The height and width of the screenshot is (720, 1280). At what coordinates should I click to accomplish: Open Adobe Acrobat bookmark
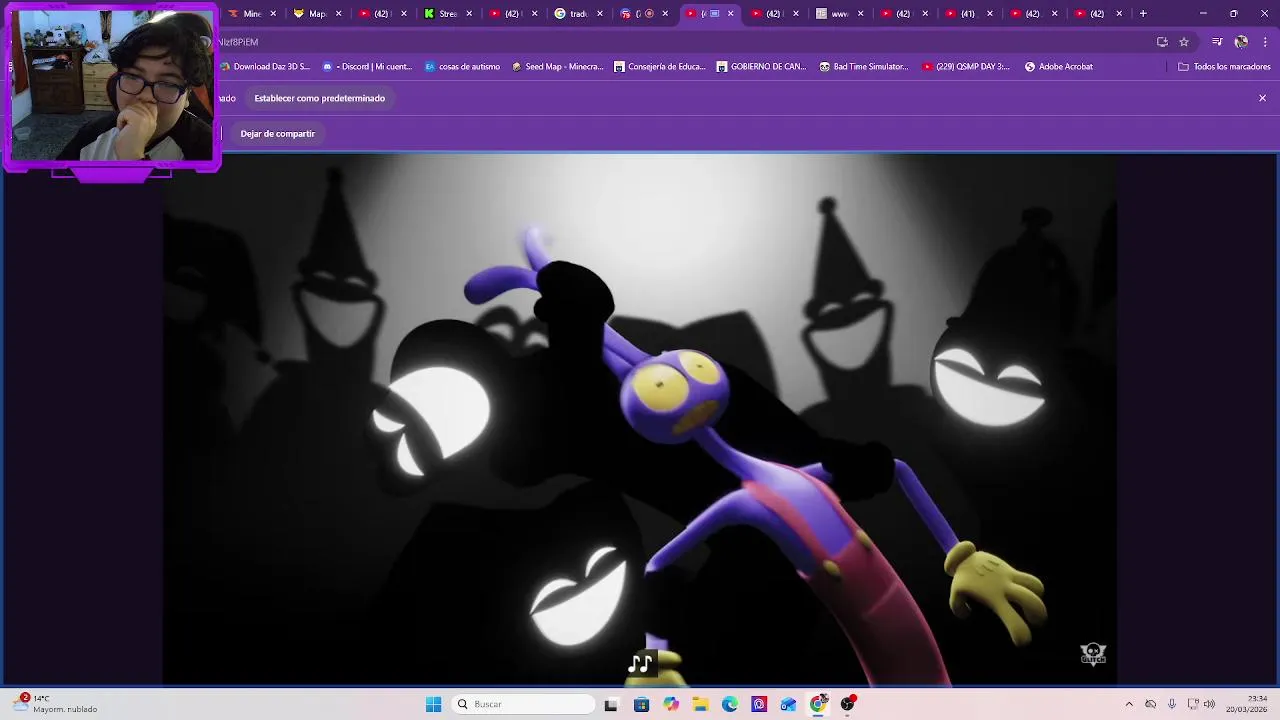coord(1058,67)
